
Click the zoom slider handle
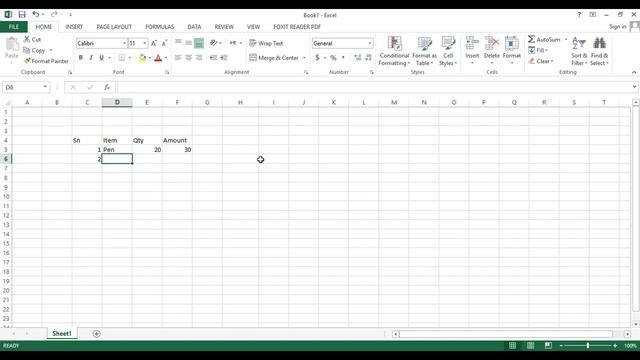[588, 346]
